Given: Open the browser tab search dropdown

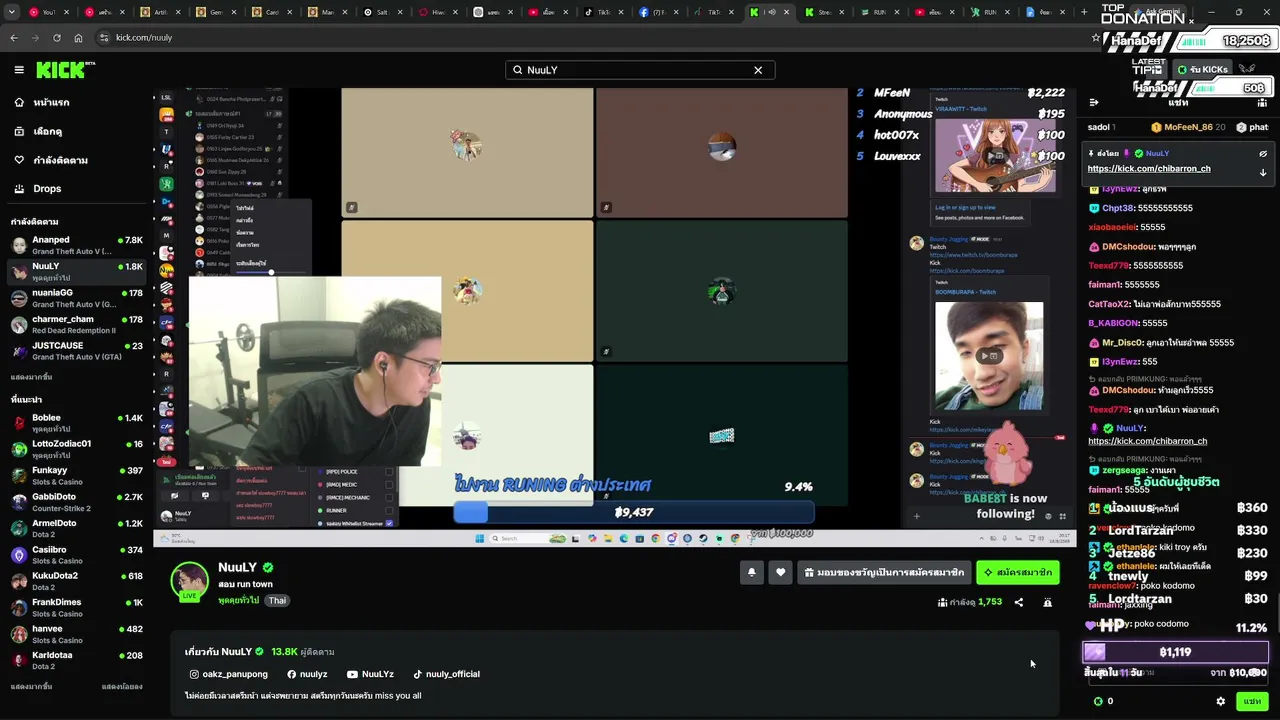Looking at the screenshot, I should (x=12, y=12).
